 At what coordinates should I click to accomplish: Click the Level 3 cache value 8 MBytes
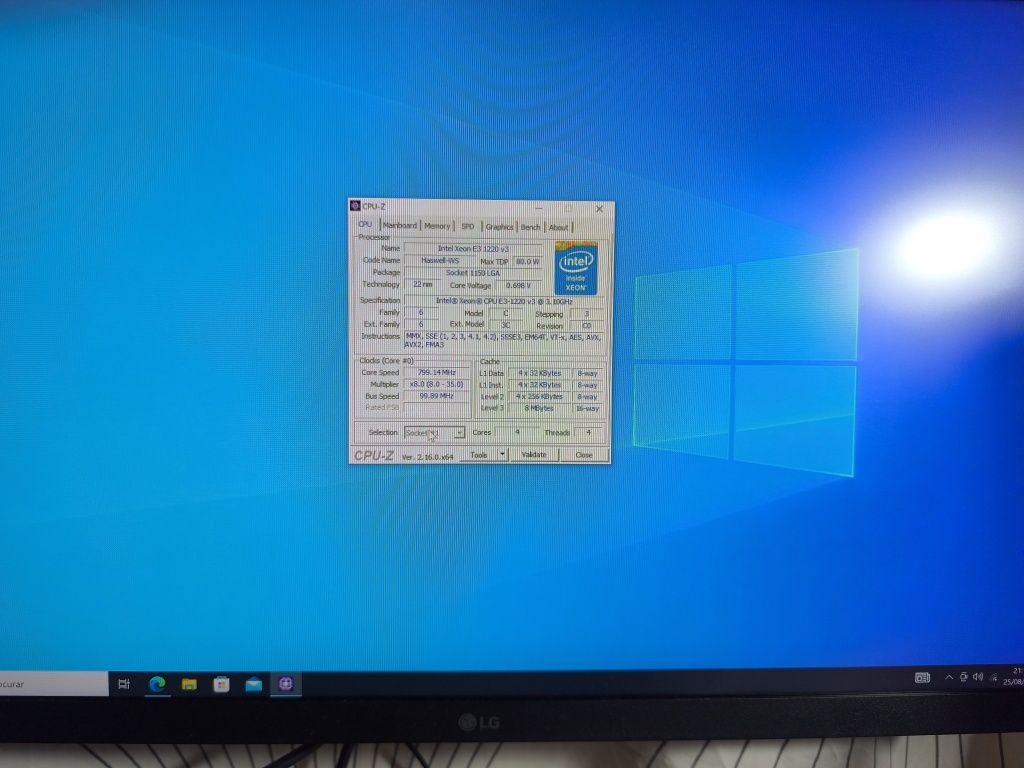539,408
